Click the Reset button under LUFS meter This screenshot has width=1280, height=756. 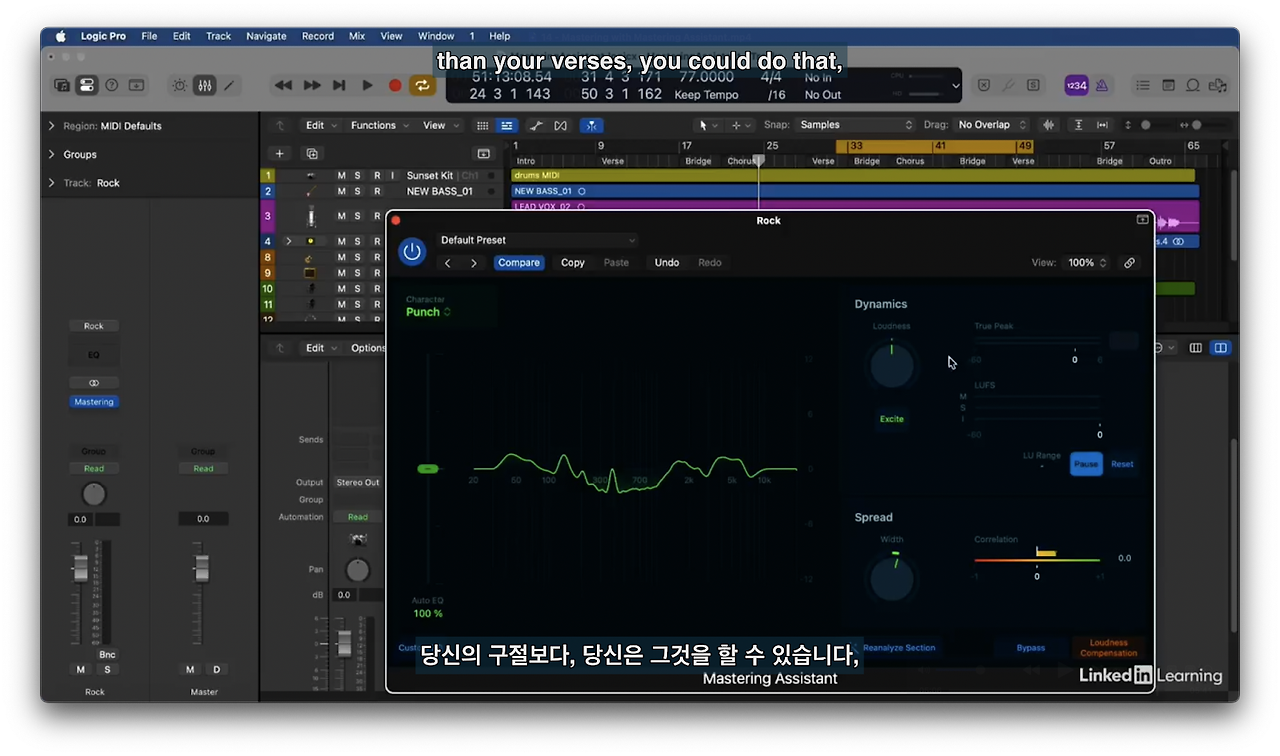coord(1122,464)
